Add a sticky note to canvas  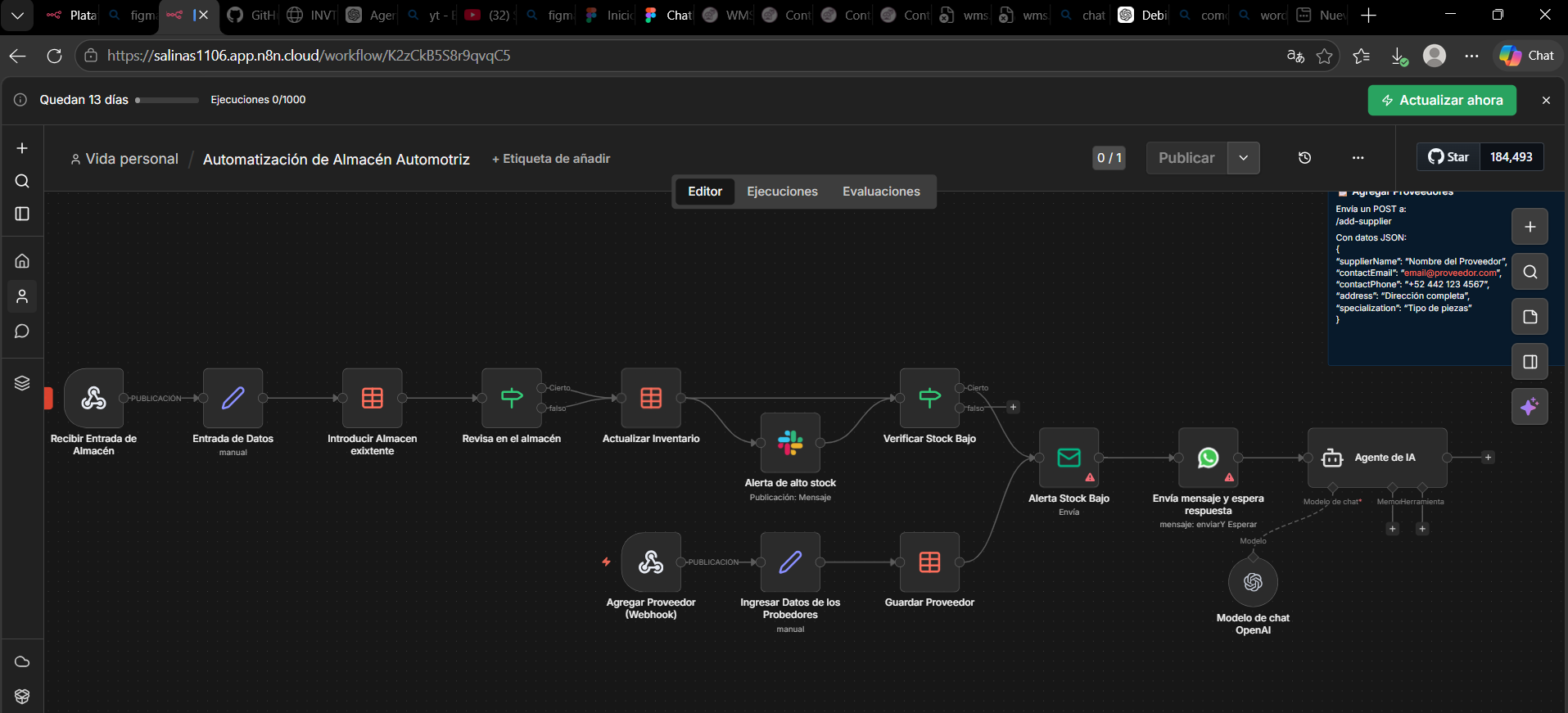(1530, 317)
